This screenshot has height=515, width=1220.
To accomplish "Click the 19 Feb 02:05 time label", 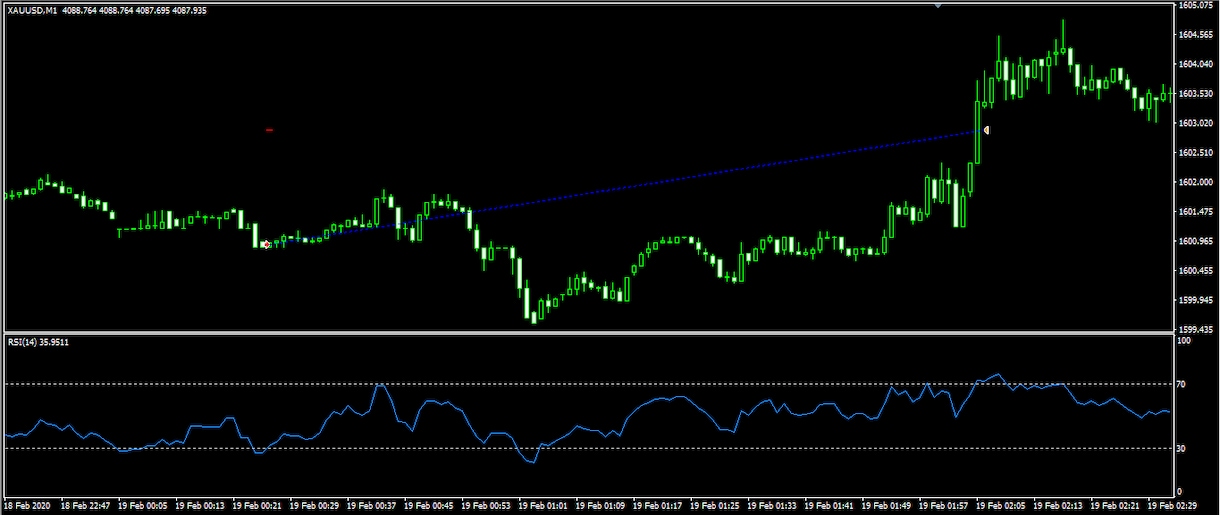I will tap(1003, 505).
